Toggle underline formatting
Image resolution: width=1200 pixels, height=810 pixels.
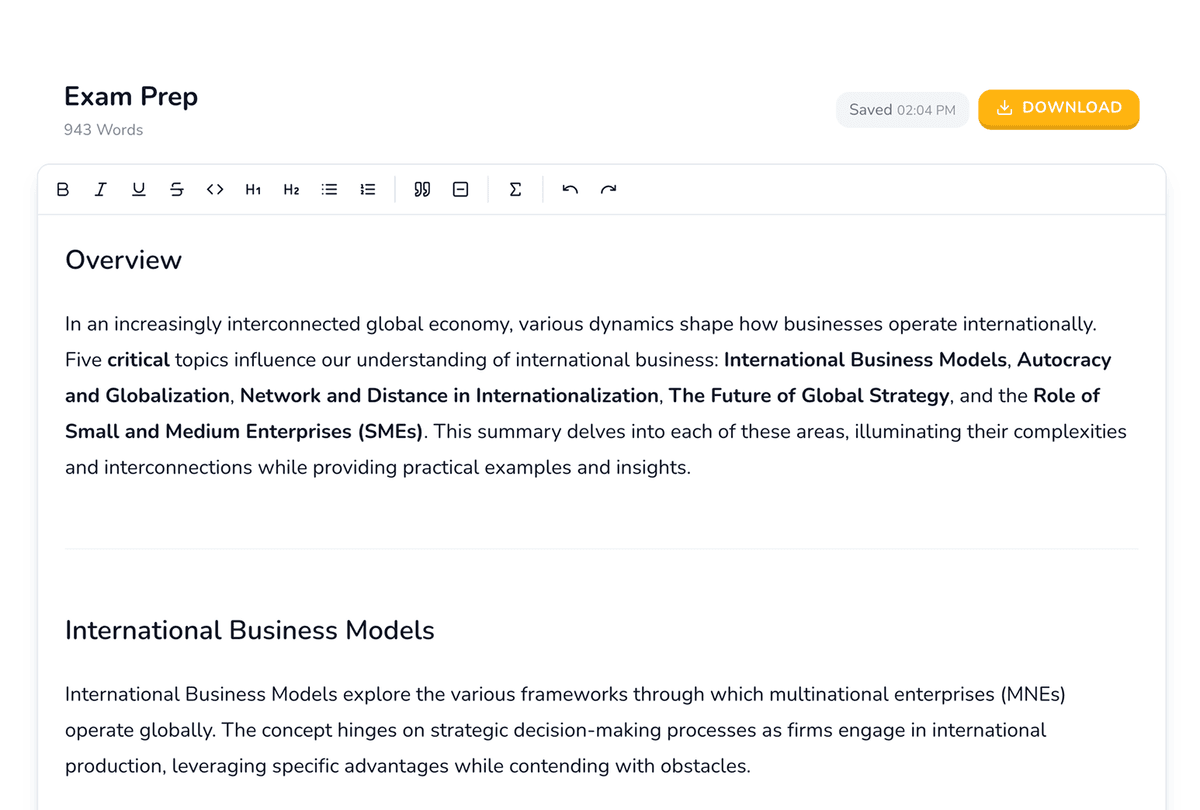point(139,189)
